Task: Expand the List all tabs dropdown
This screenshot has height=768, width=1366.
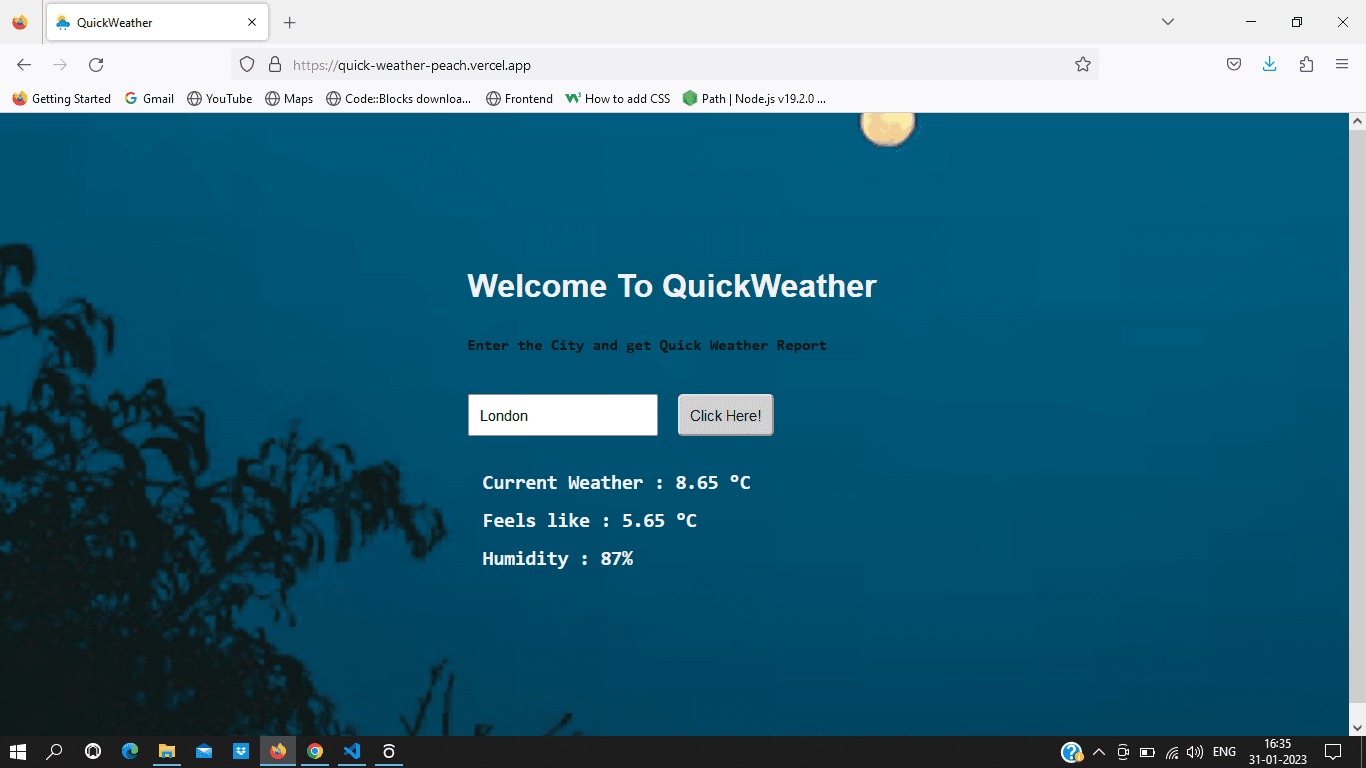Action: click(1167, 22)
